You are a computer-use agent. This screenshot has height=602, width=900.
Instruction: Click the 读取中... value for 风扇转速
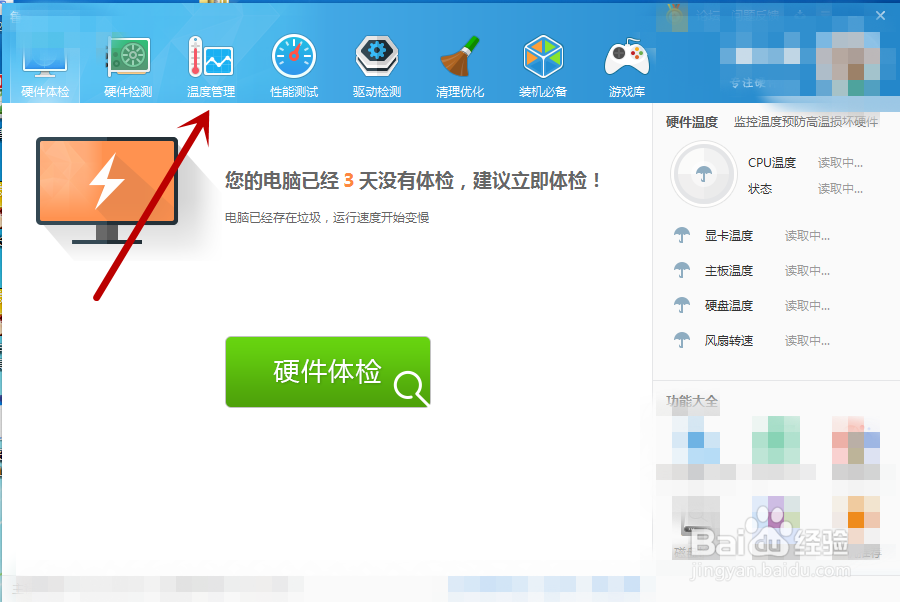(x=807, y=341)
